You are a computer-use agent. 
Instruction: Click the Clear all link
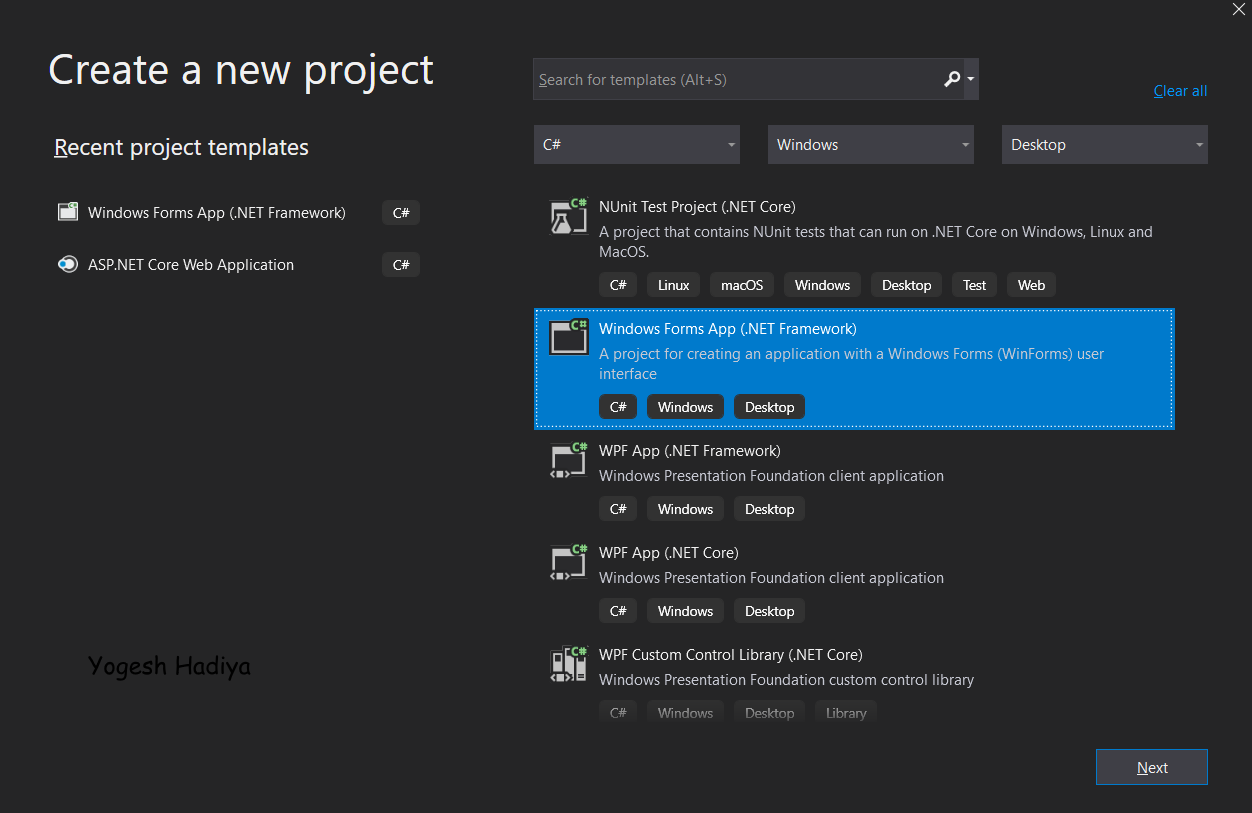pyautogui.click(x=1180, y=90)
